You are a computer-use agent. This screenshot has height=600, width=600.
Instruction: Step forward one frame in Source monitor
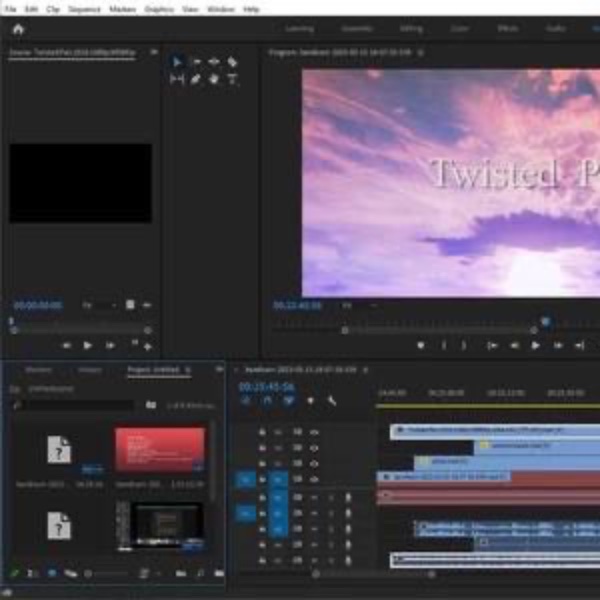[110, 346]
